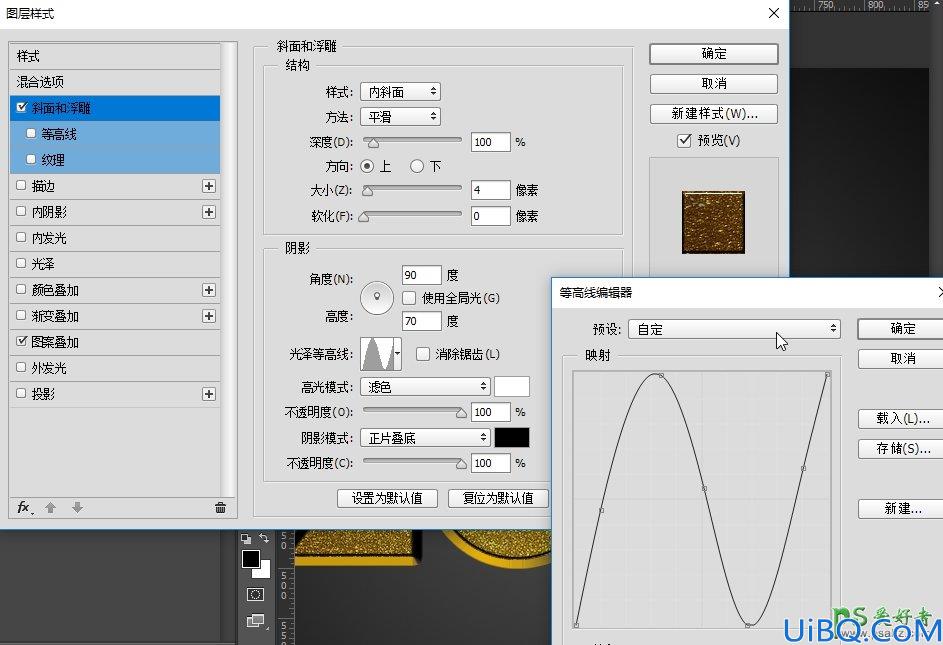The width and height of the screenshot is (943, 645).
Task: Select 混合选项 in the styles list
Action: [114, 82]
